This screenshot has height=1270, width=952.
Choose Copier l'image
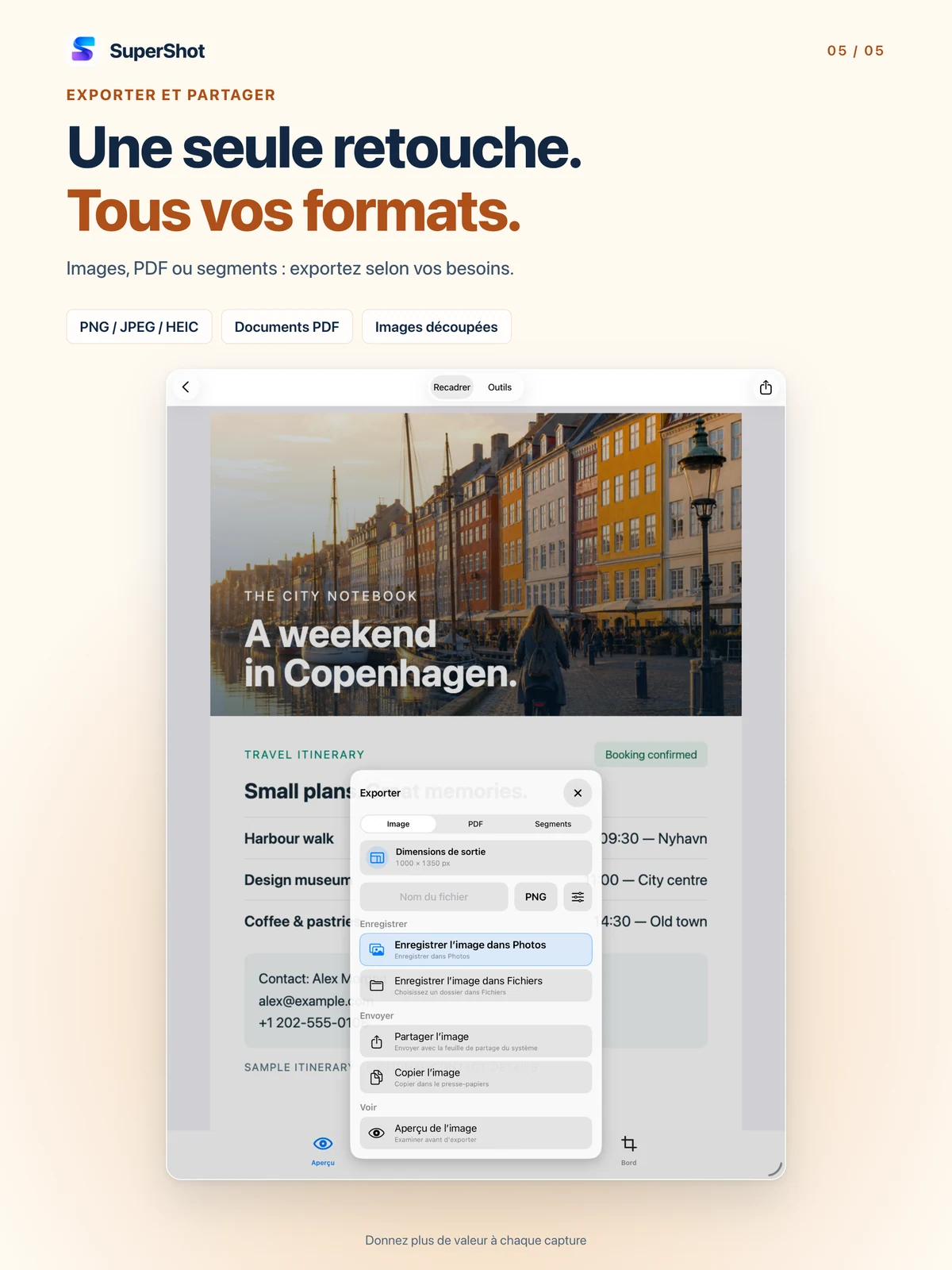click(476, 1077)
